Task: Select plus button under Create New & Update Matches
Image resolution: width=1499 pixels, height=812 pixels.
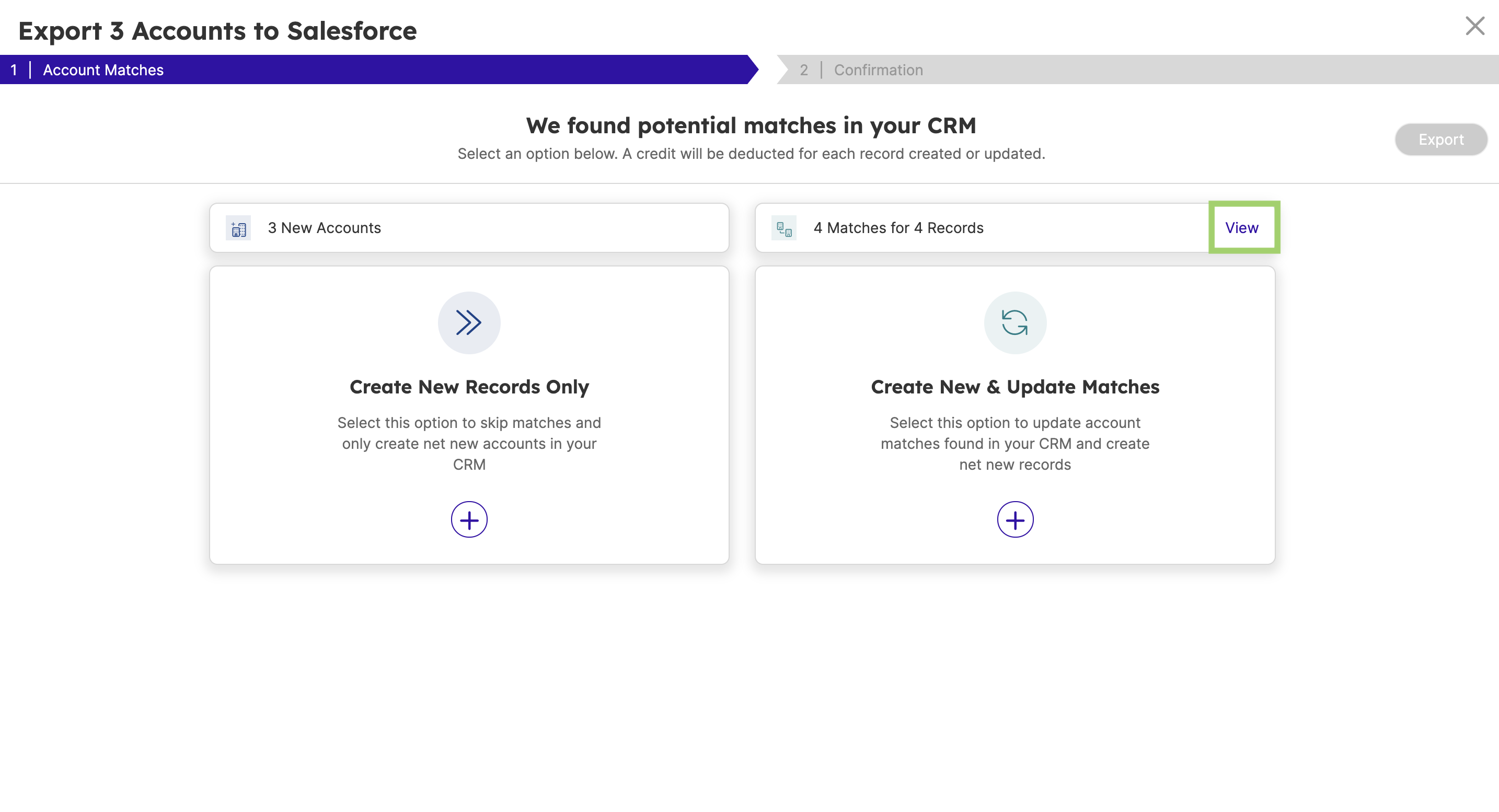Action: [1014, 519]
